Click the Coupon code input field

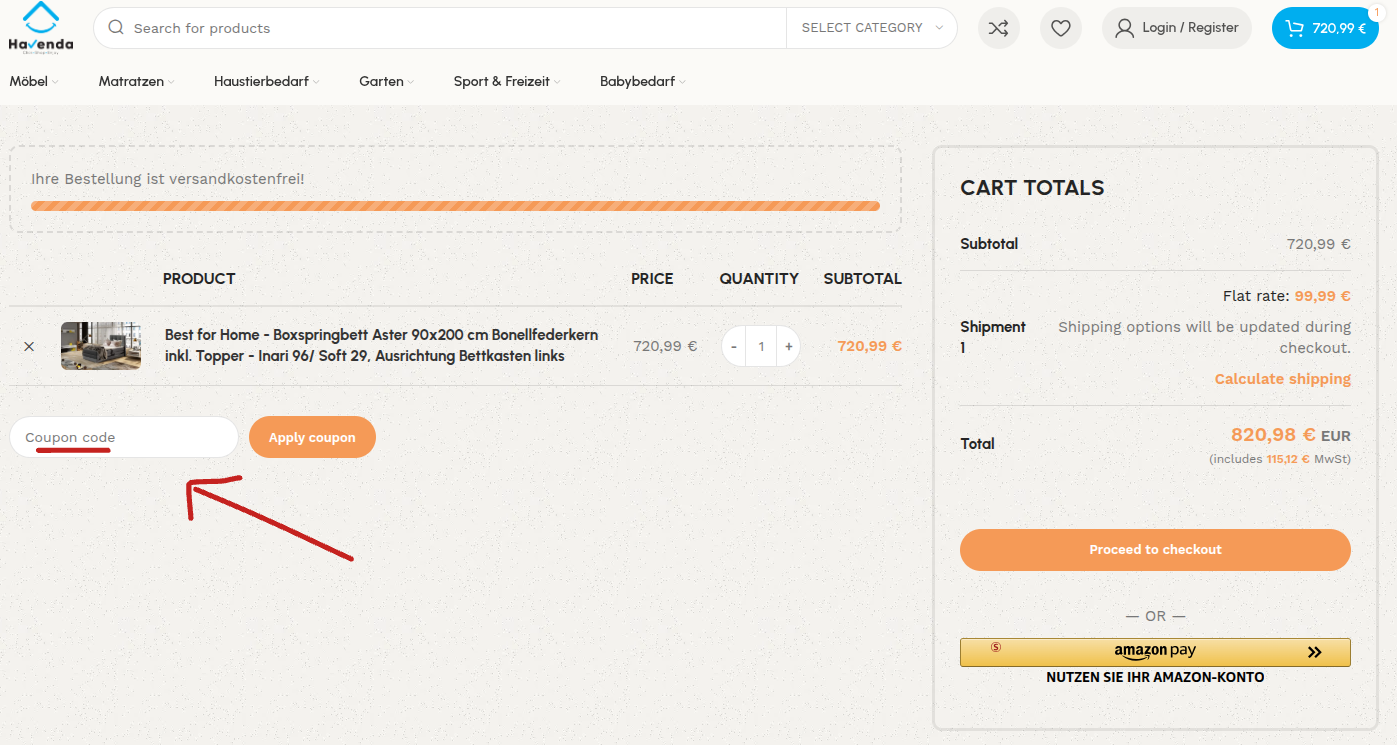point(124,438)
